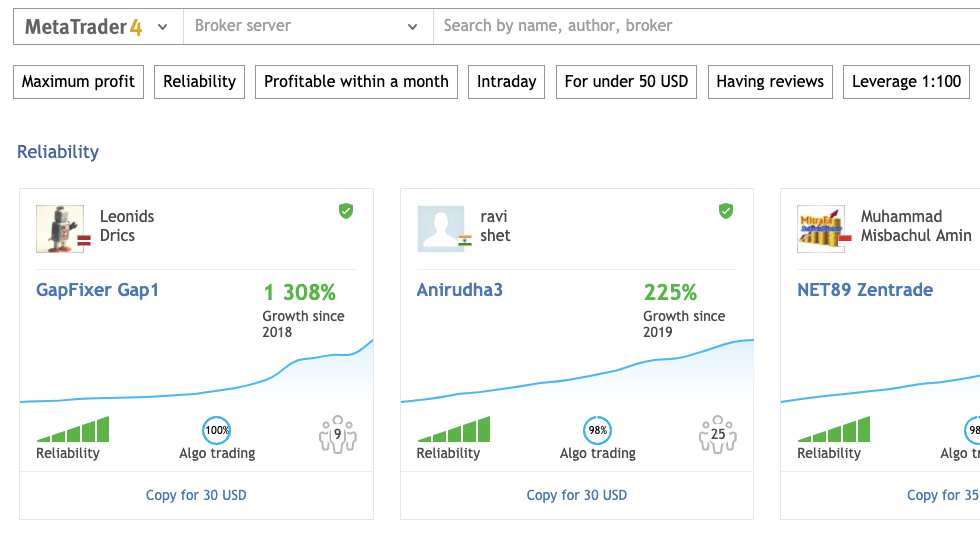Click the 98% algo trading circle on Anirudha3
Screen dimensions: 980x536
tap(598, 430)
